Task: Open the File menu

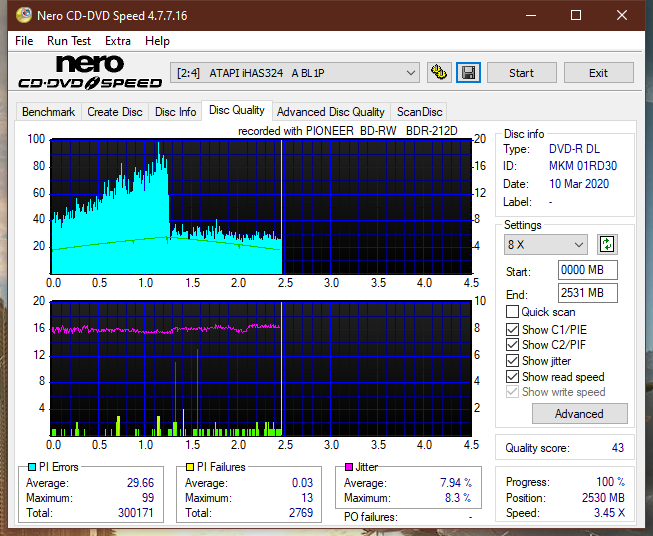Action: 24,41
